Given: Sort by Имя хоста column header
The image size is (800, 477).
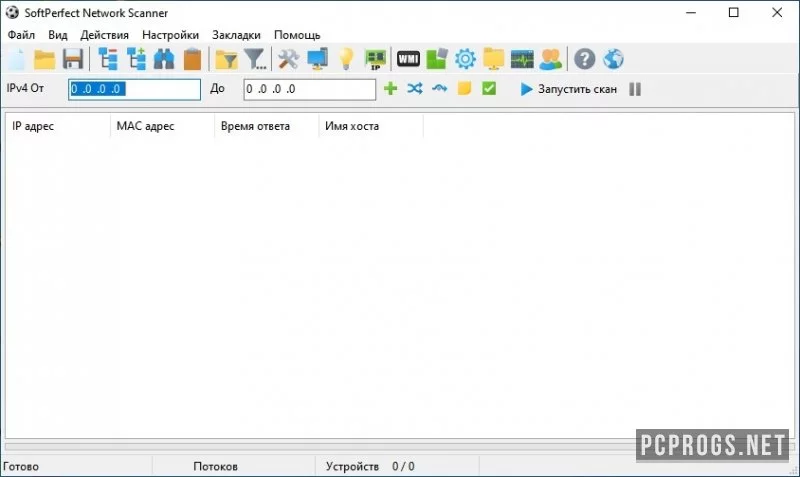Looking at the screenshot, I should pyautogui.click(x=371, y=126).
